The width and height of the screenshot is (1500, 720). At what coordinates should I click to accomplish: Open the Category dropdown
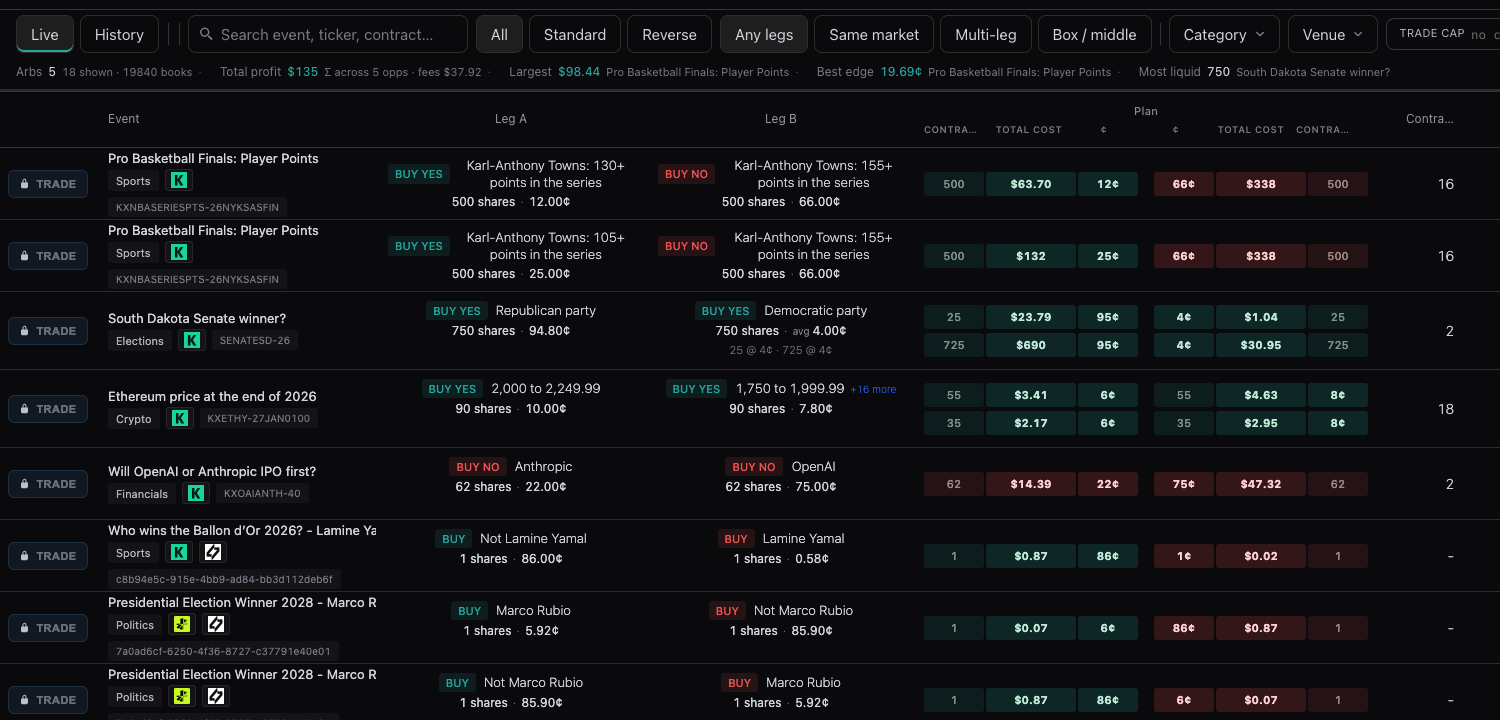[1224, 34]
